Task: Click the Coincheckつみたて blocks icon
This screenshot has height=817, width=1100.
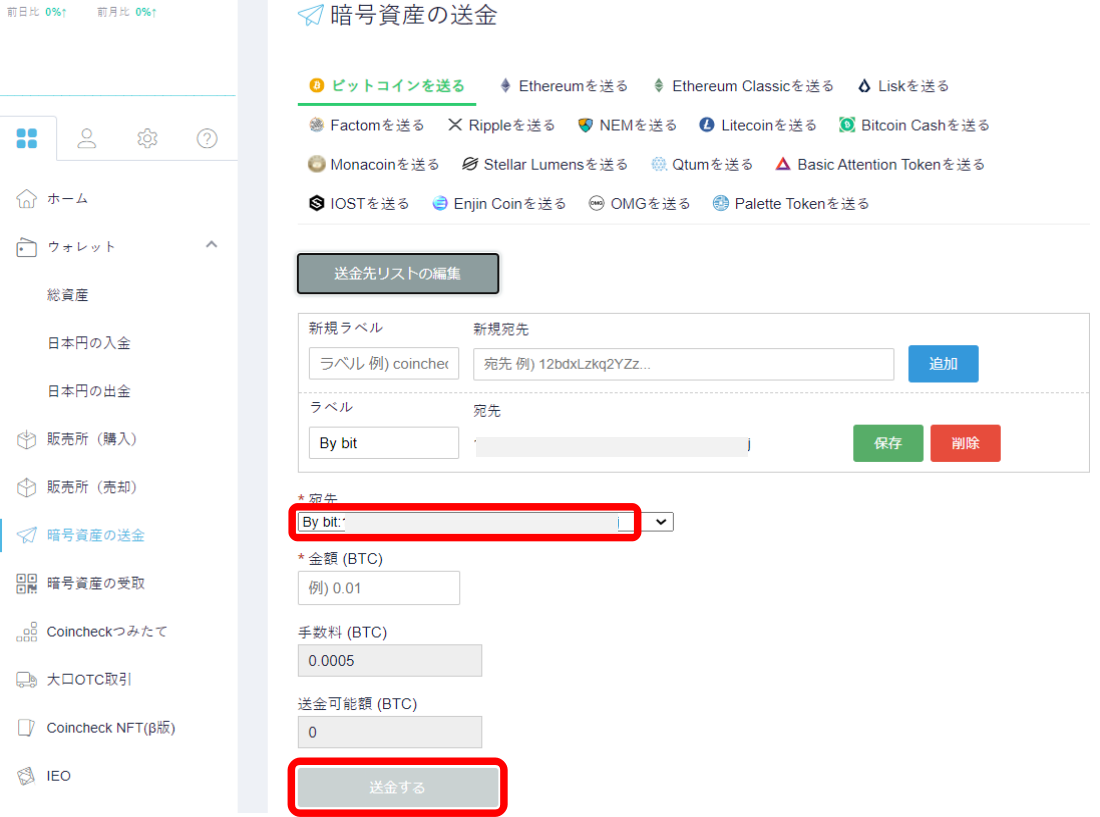Action: 27,632
